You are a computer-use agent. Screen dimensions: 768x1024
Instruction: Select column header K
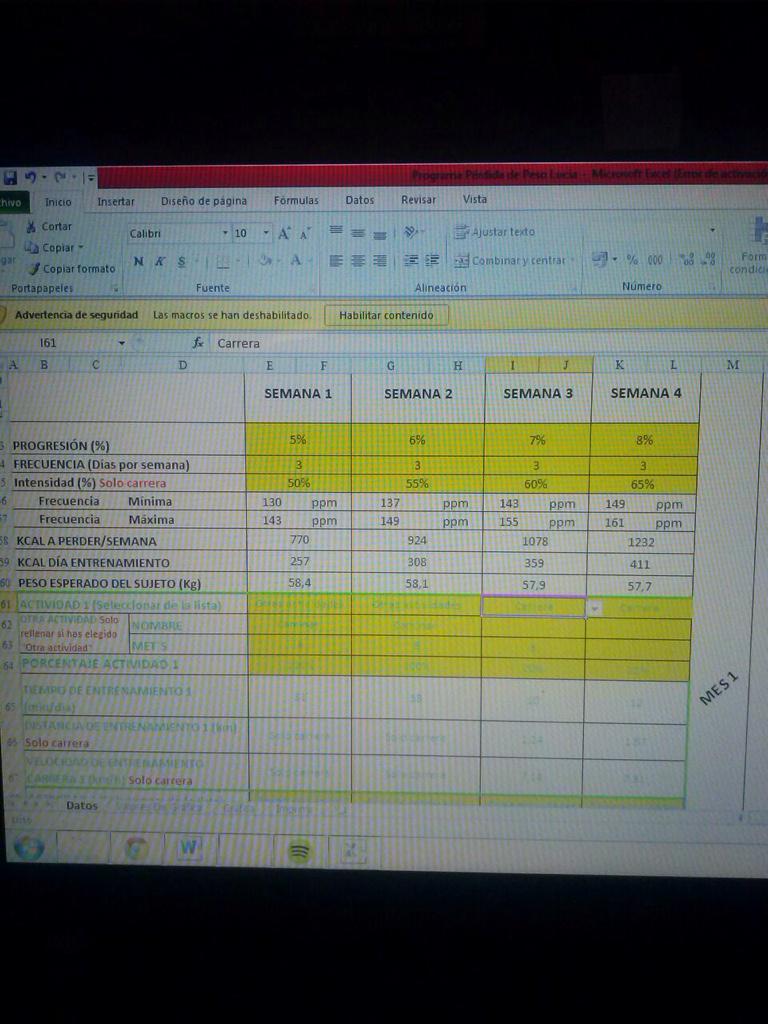tap(618, 365)
